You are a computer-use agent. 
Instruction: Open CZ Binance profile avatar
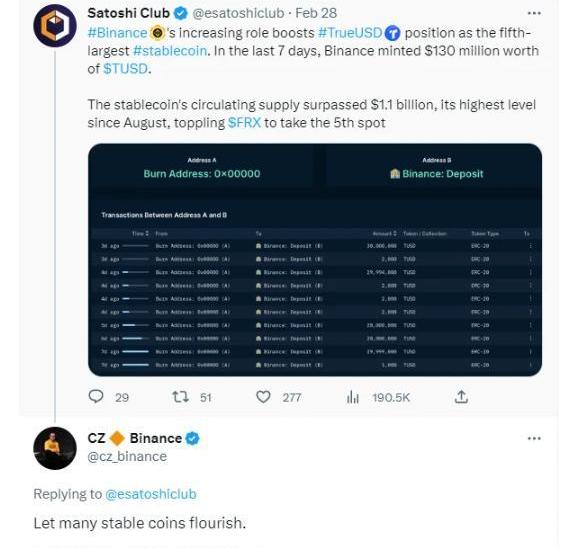55,448
